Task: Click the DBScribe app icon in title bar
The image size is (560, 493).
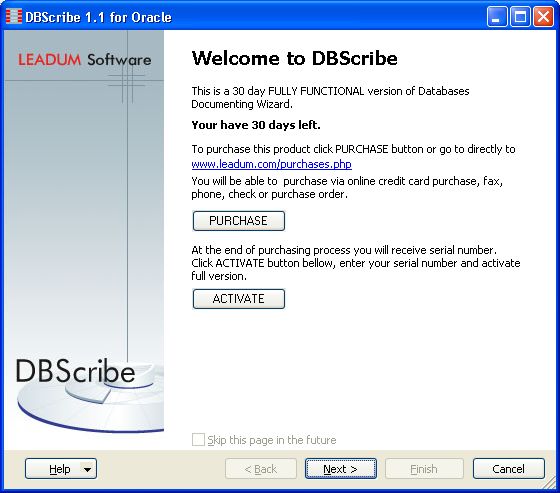Action: pos(14,16)
